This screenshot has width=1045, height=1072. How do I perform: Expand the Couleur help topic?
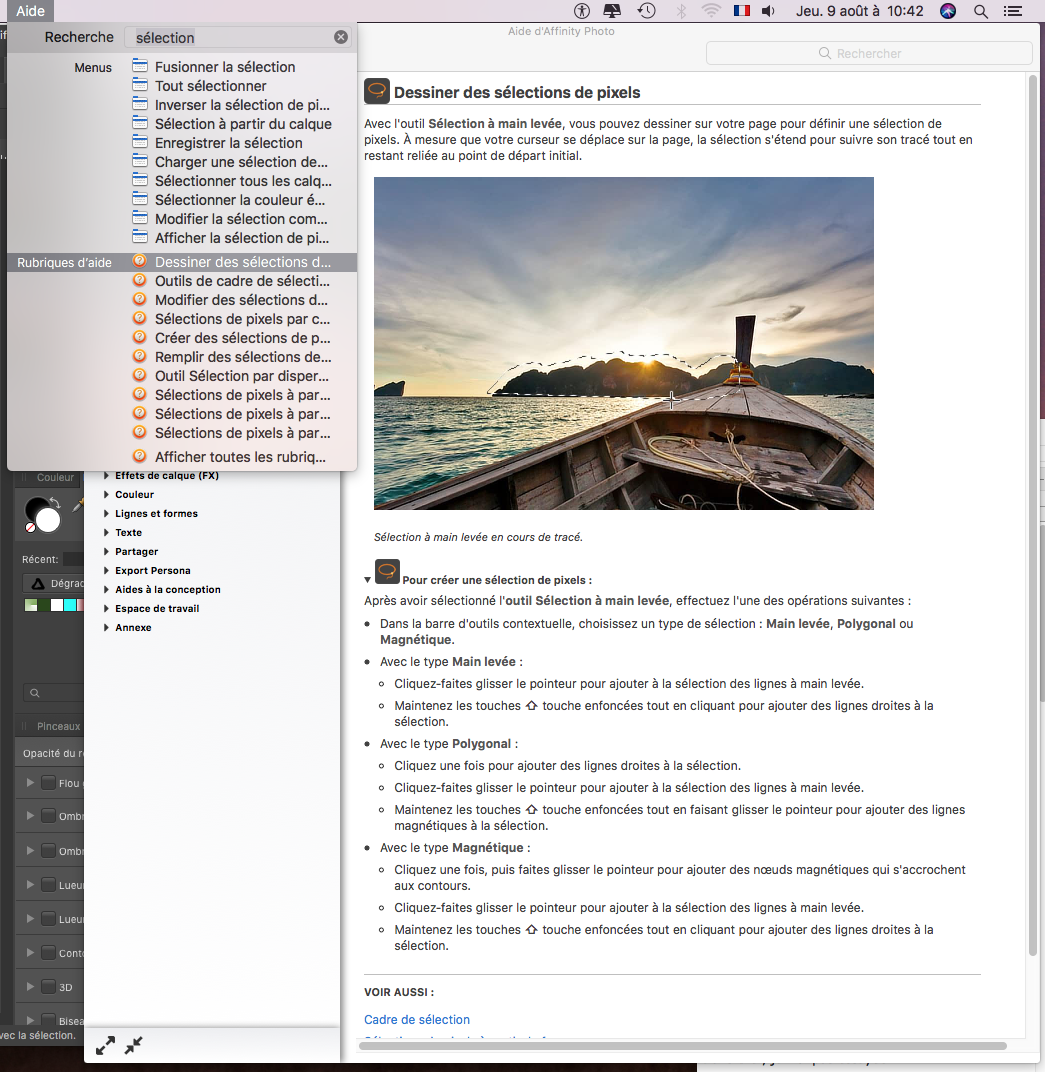[106, 494]
